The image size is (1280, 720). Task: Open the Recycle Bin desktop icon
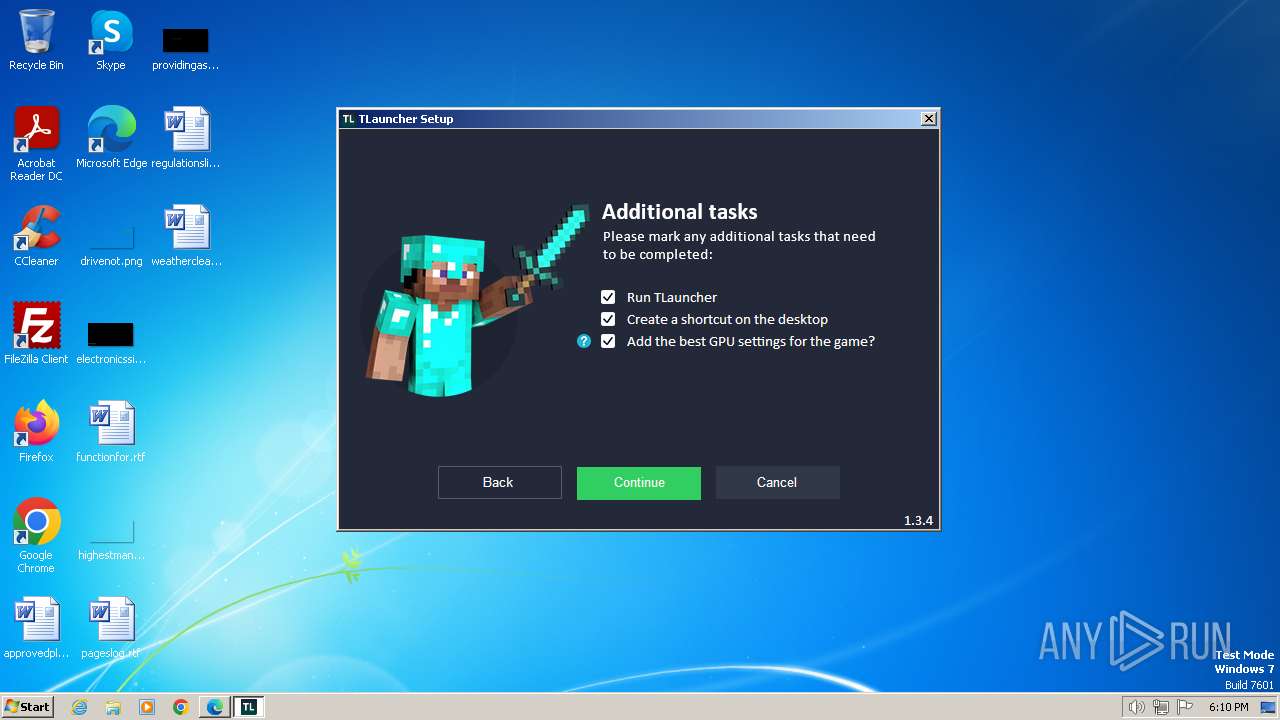tap(36, 40)
